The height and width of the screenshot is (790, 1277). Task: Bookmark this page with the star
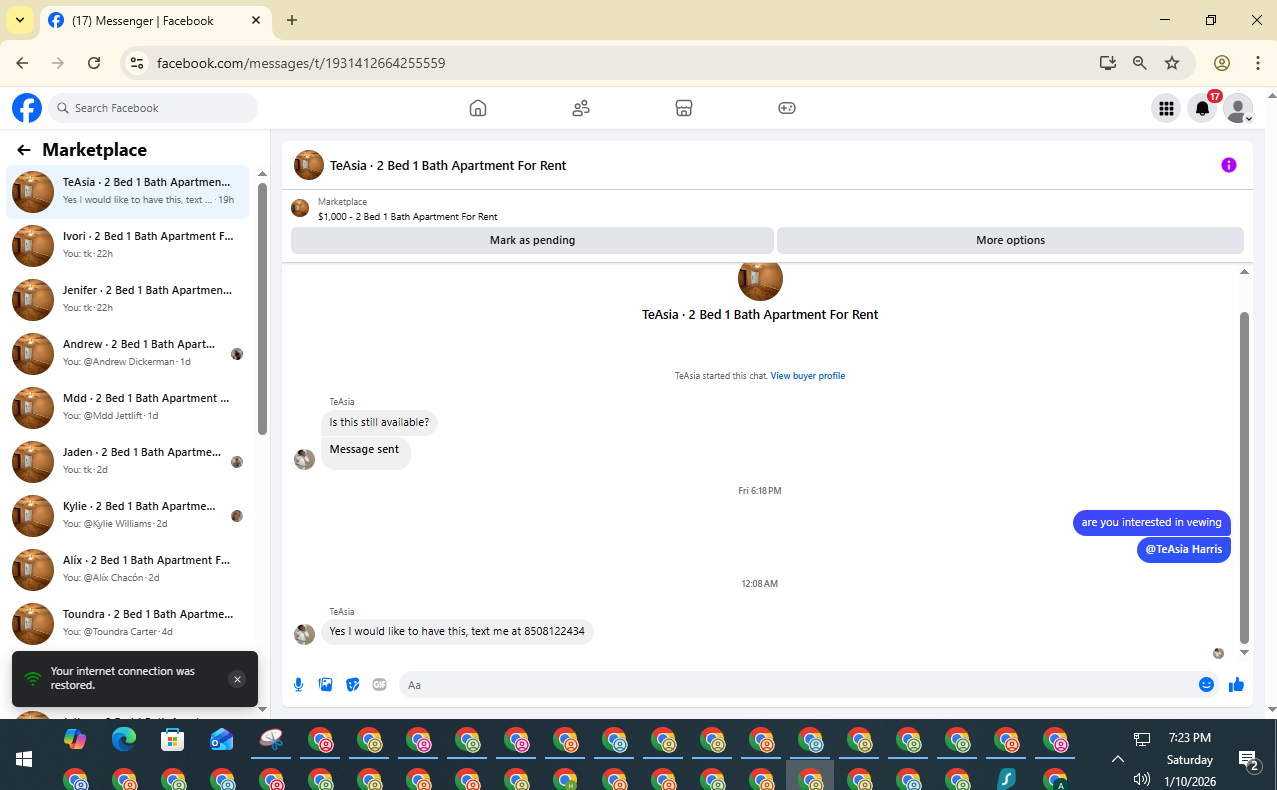click(1172, 63)
